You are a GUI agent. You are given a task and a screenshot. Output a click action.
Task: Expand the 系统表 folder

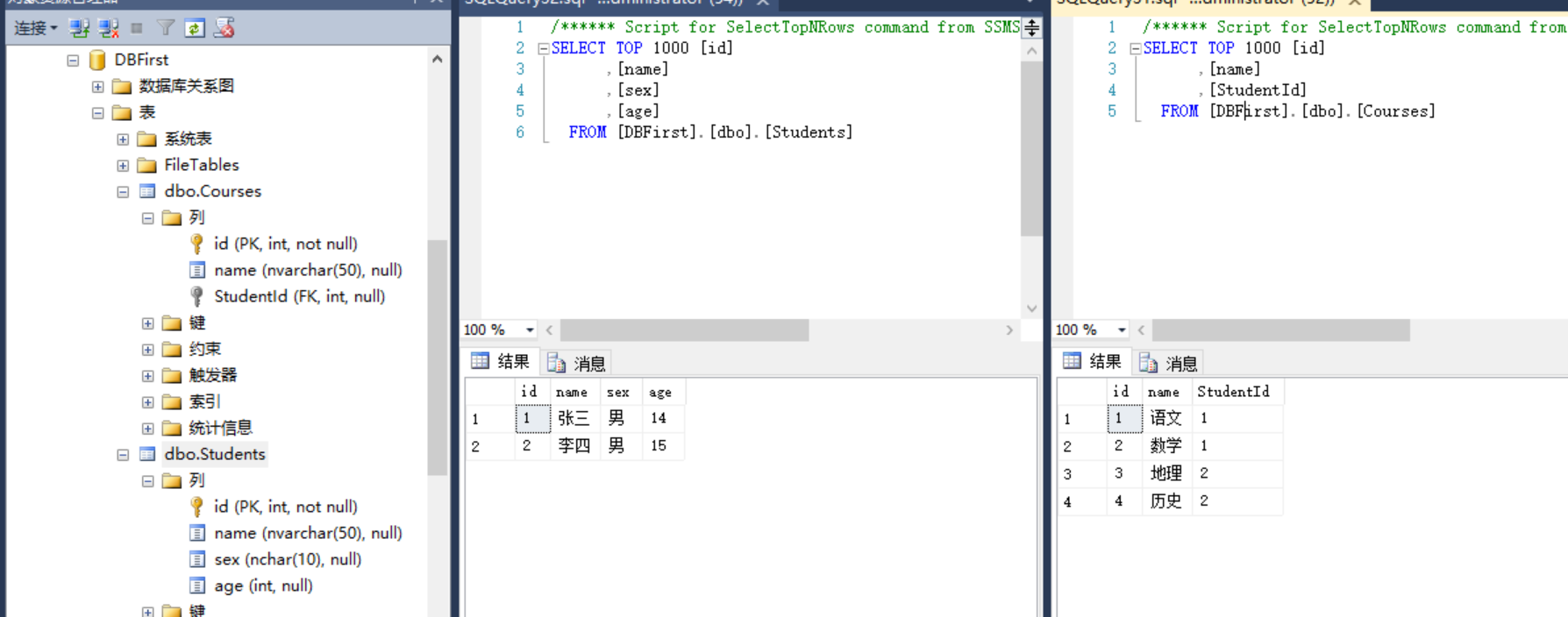click(123, 138)
